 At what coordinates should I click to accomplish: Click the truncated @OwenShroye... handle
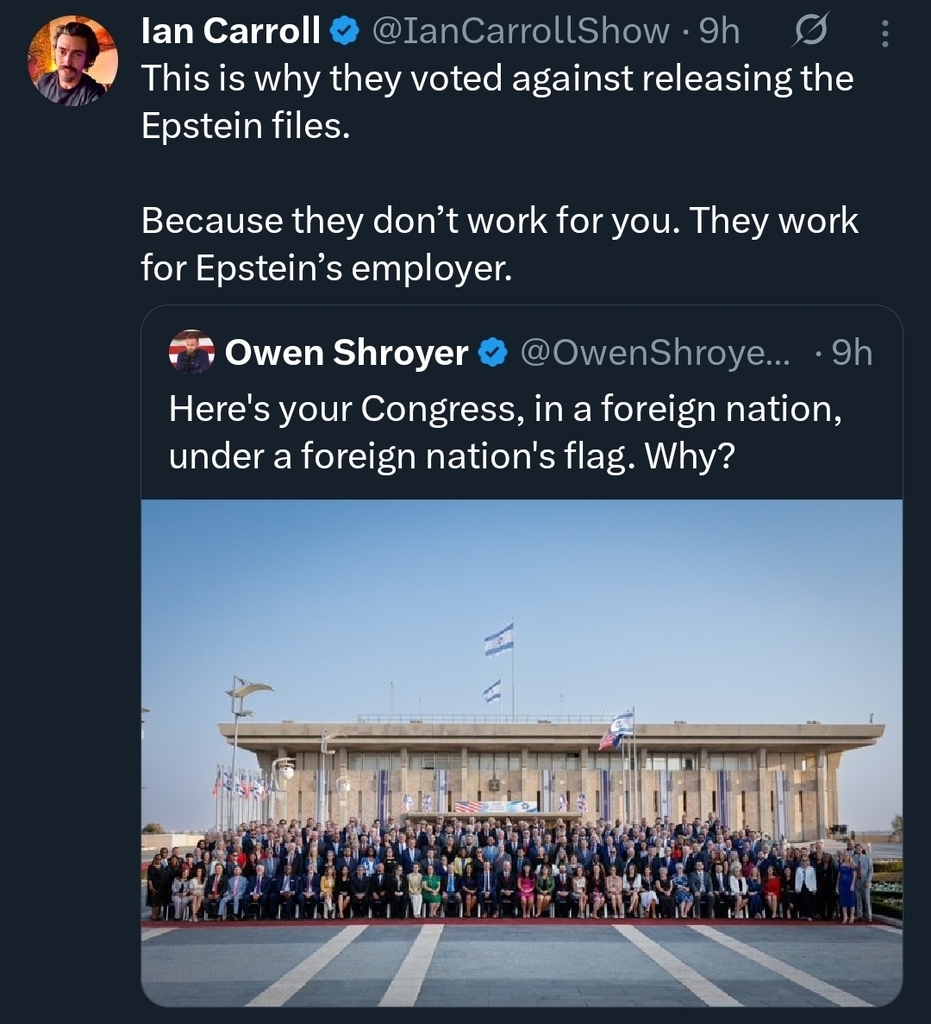point(654,352)
